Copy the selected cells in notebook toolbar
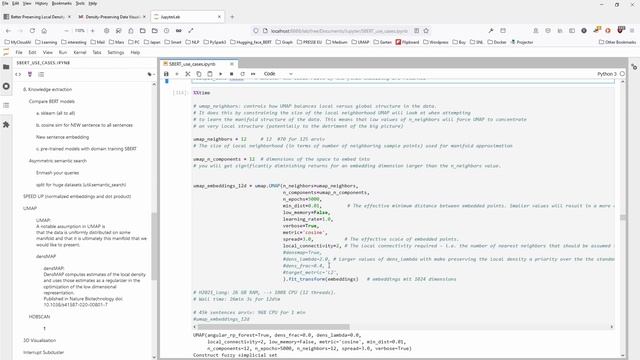The width and height of the screenshot is (640, 360). point(199,74)
